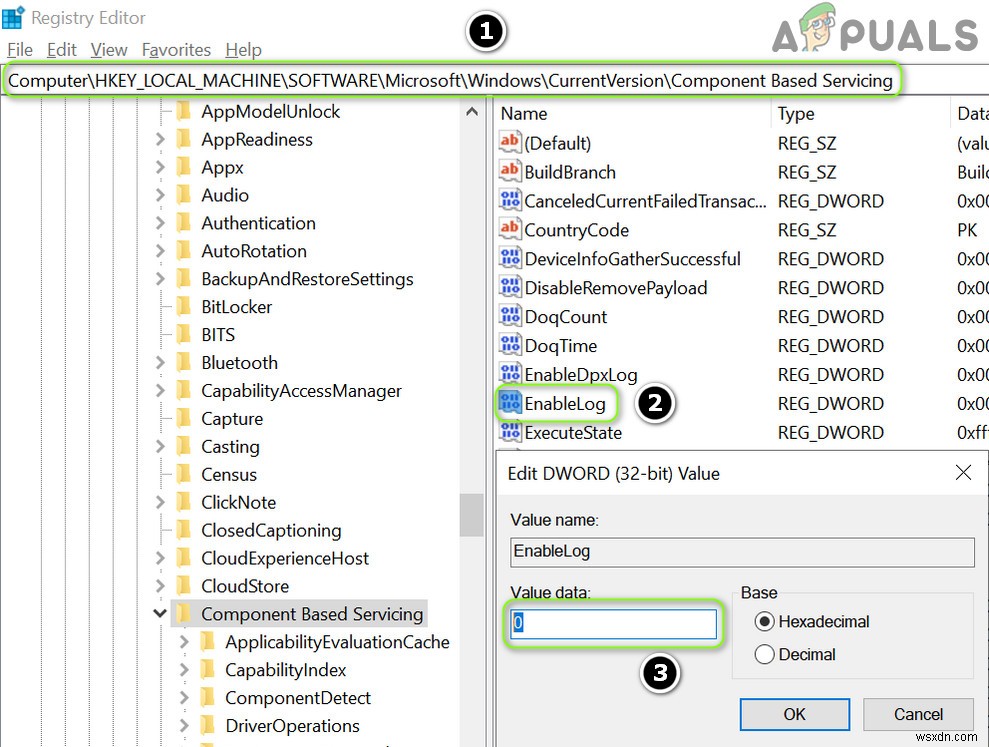
Task: Click the Registry Editor application icon
Action: [13, 17]
